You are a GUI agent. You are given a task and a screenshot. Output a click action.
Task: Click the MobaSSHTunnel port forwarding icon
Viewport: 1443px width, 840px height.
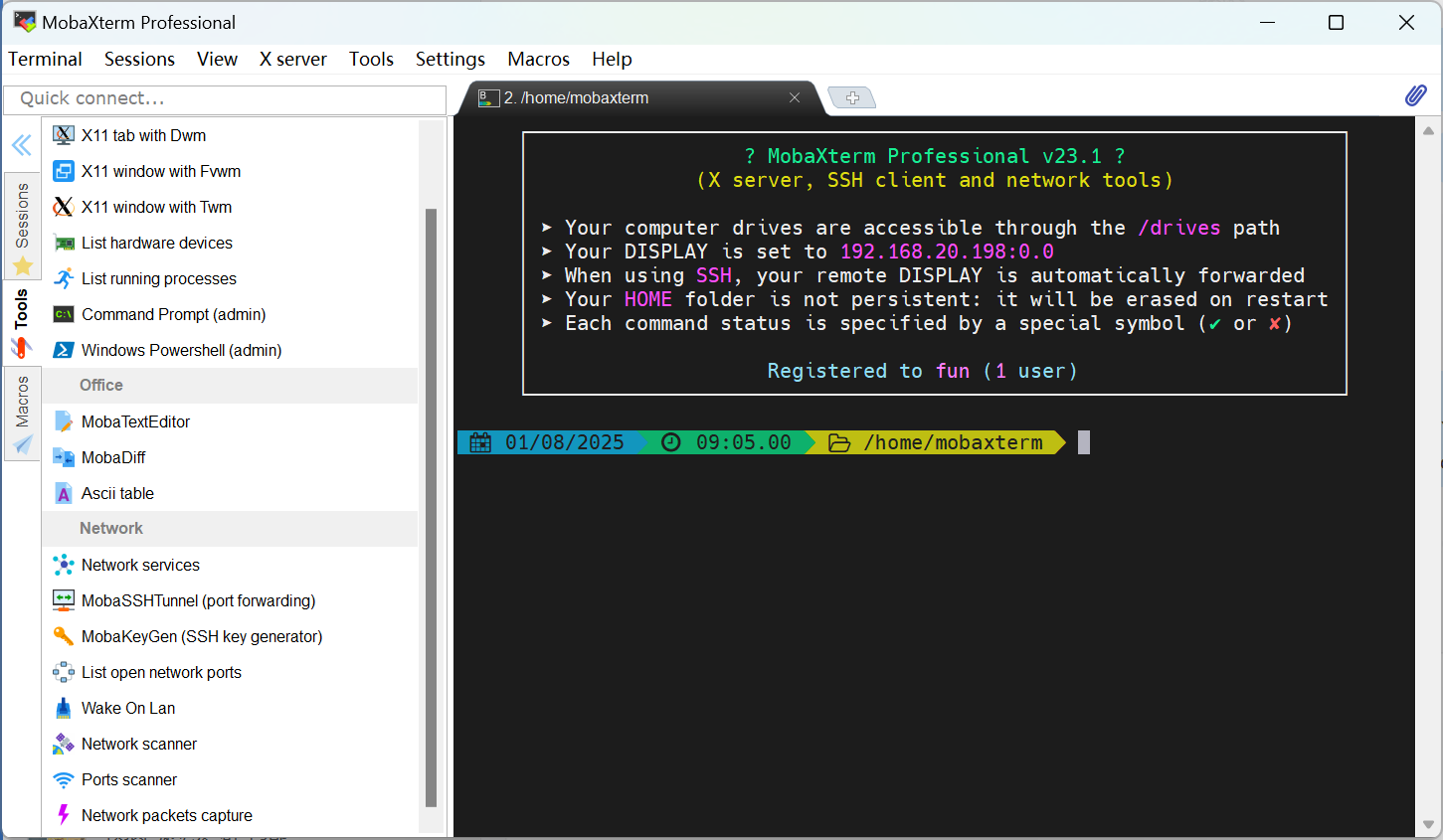pyautogui.click(x=64, y=600)
